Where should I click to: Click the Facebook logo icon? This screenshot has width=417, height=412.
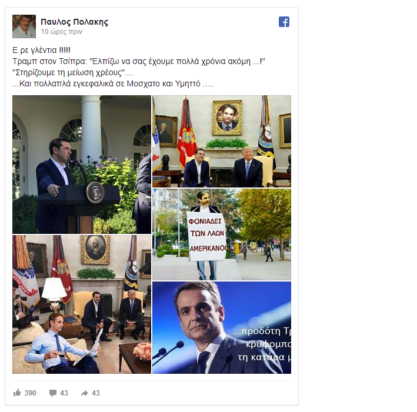pos(284,22)
